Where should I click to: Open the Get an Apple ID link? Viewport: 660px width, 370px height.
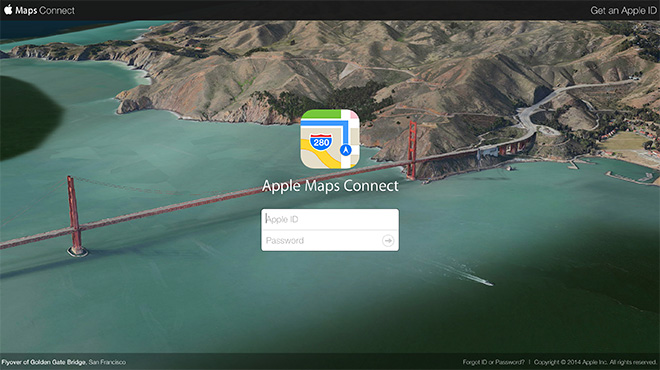(x=623, y=11)
